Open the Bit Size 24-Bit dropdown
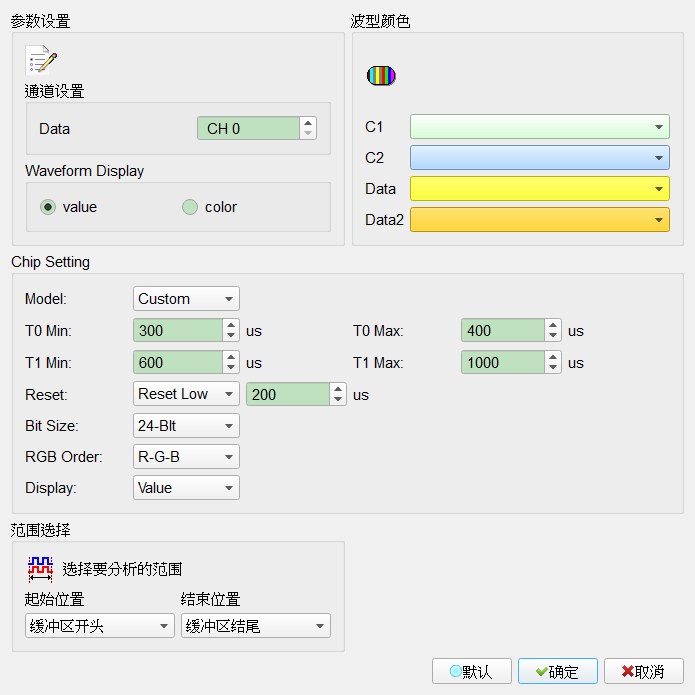 [186, 426]
